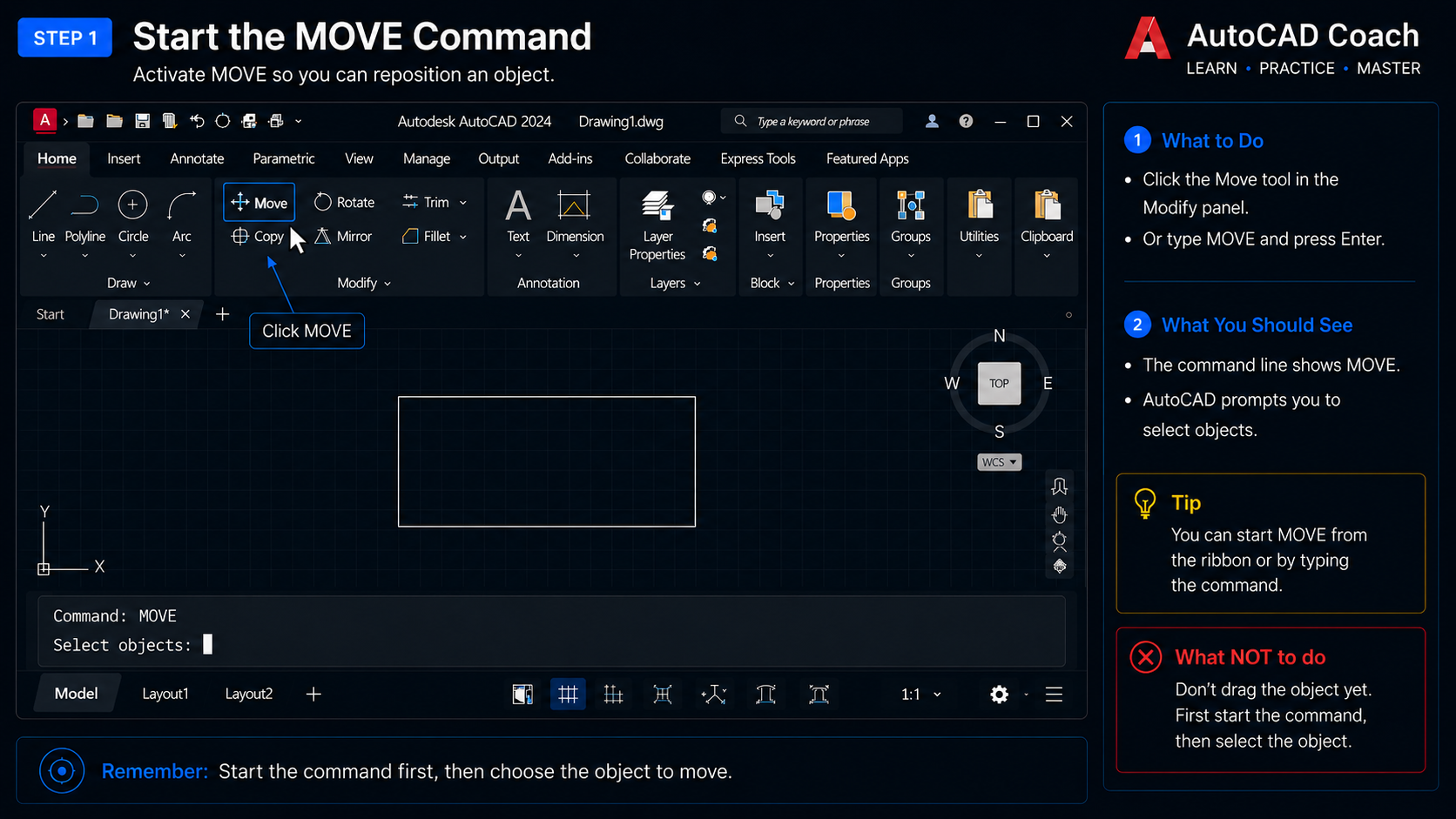Open the Fillet dropdown arrow
This screenshot has height=819, width=1456.
pos(463,237)
